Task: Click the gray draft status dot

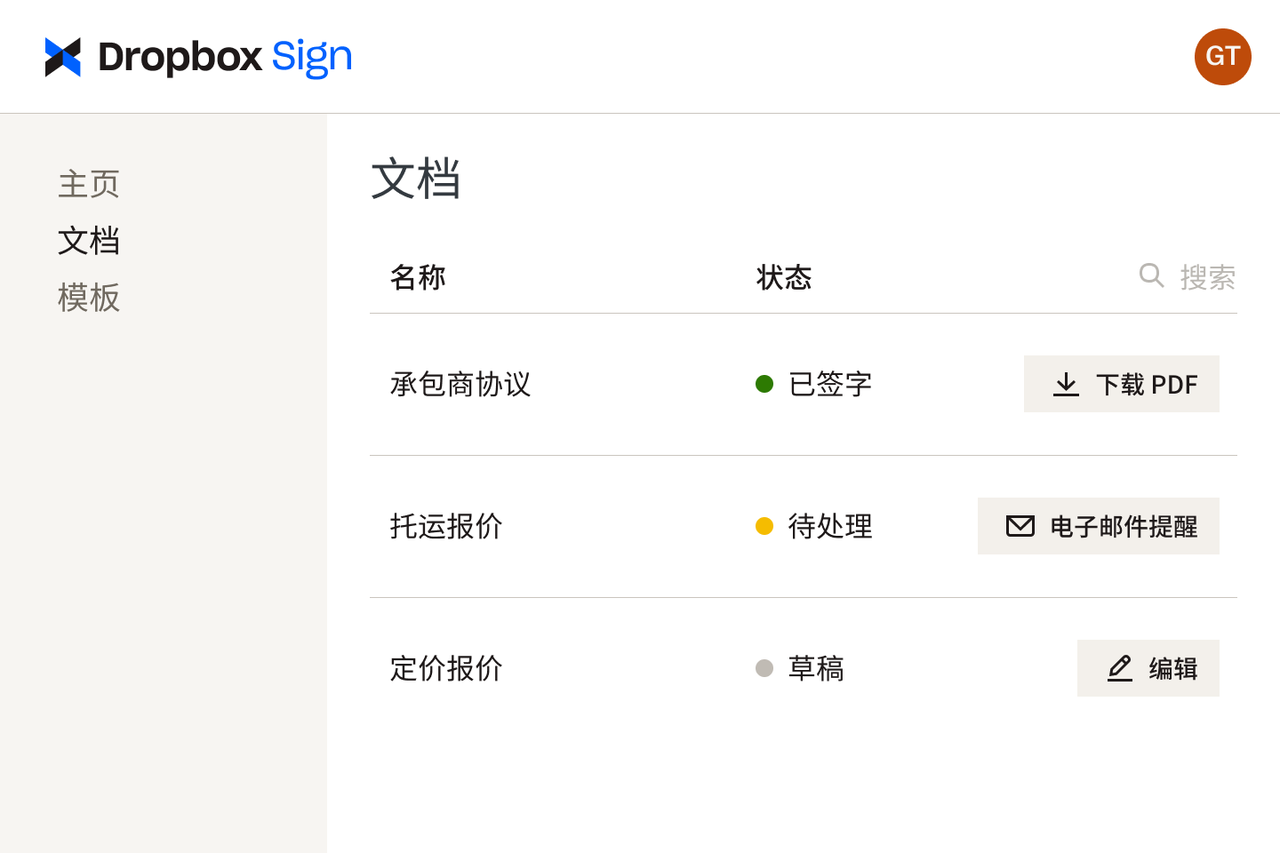Action: 766,668
